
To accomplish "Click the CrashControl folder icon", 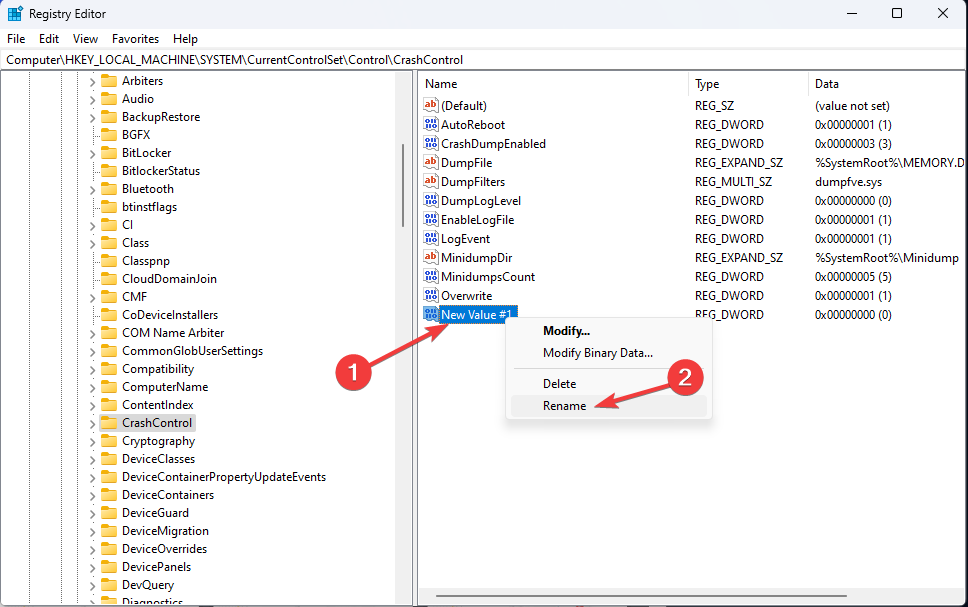I will pyautogui.click(x=109, y=423).
